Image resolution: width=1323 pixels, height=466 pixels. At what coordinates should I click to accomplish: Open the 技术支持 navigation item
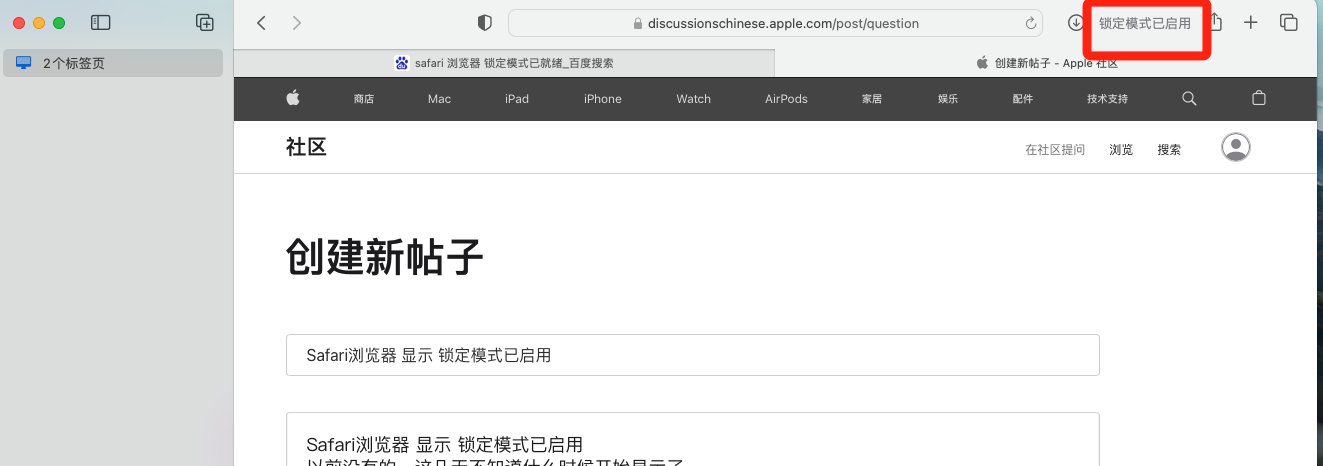[1107, 99]
